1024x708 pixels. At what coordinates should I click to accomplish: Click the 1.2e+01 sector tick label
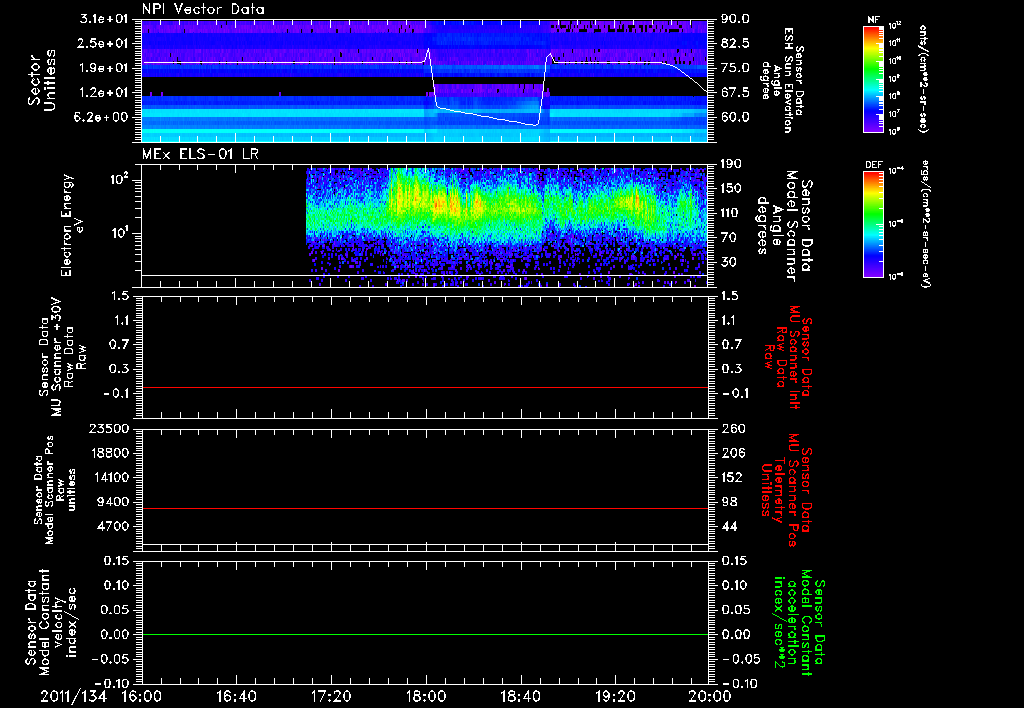pyautogui.click(x=104, y=93)
